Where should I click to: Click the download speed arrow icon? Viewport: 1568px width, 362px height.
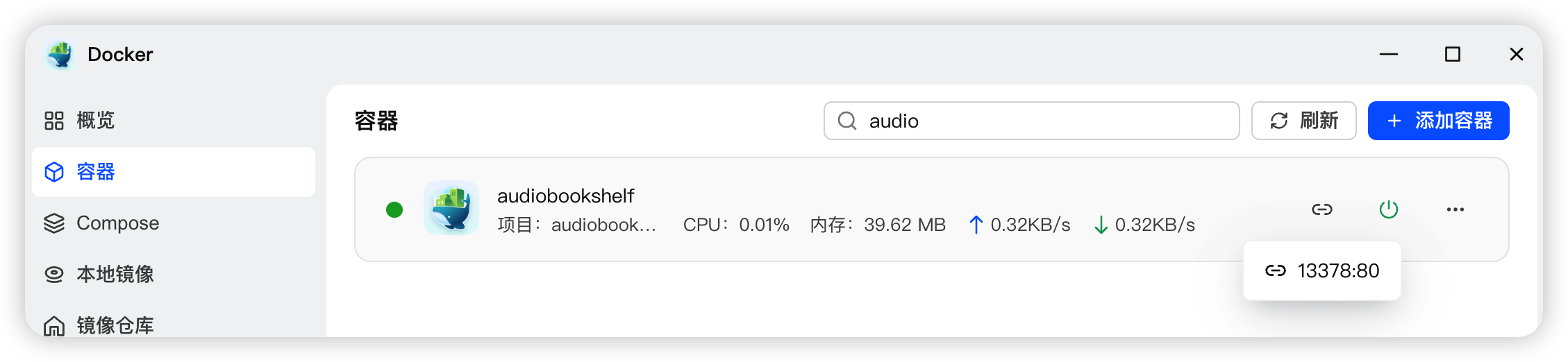1101,225
